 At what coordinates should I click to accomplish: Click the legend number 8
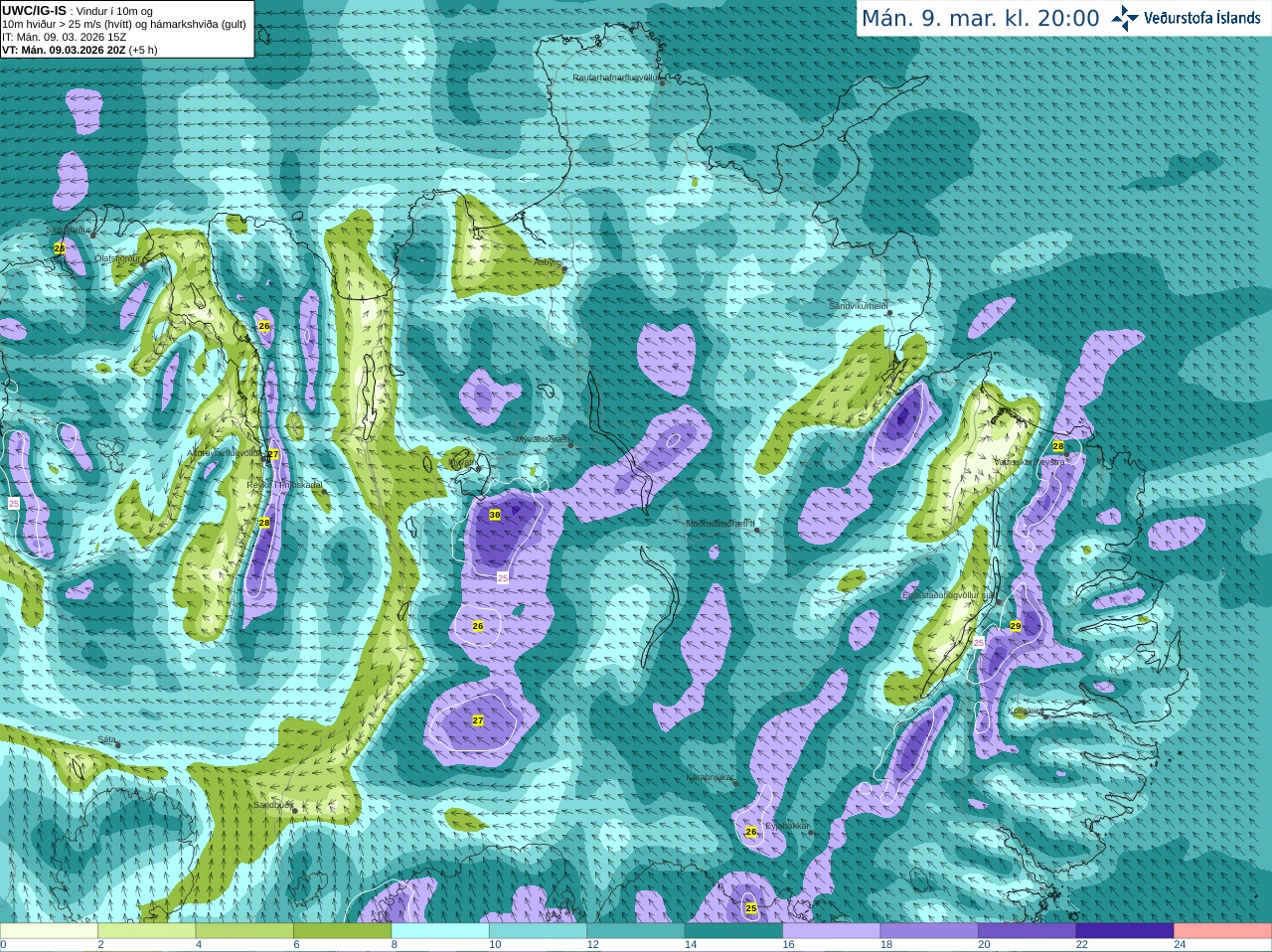(395, 945)
